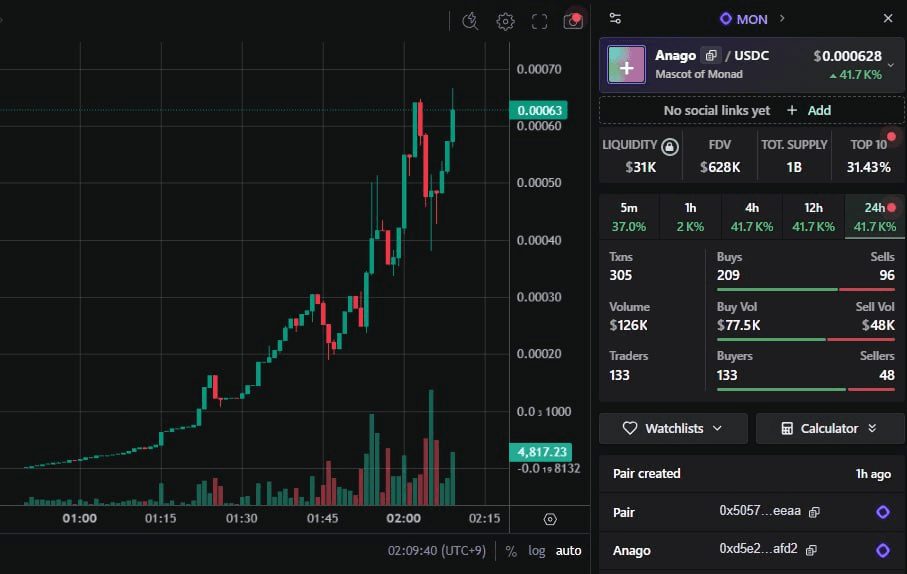Copy the Anago token name
Image resolution: width=907 pixels, height=574 pixels.
click(x=711, y=56)
